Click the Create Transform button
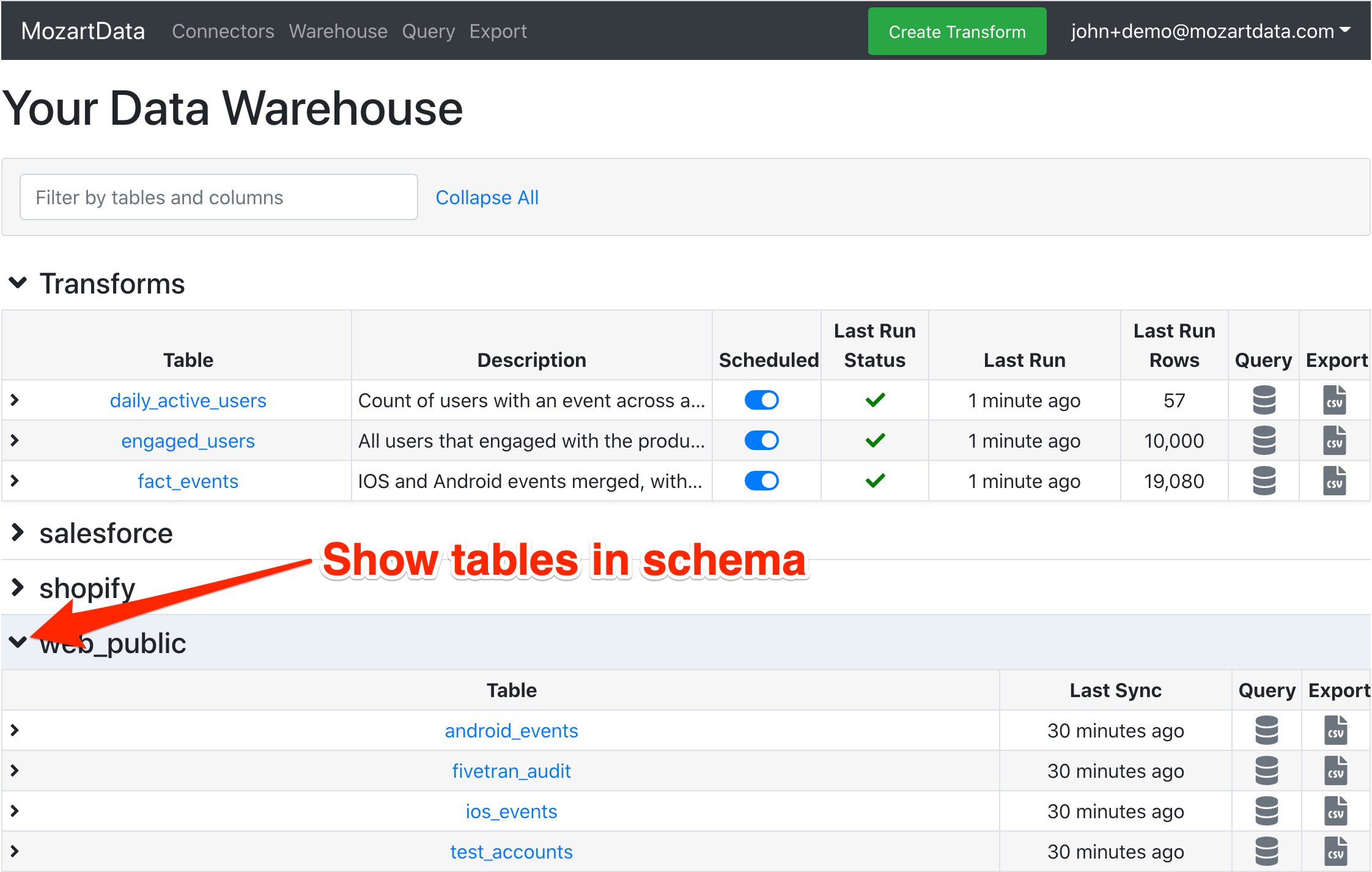The width and height of the screenshot is (1372, 872). pyautogui.click(x=956, y=32)
